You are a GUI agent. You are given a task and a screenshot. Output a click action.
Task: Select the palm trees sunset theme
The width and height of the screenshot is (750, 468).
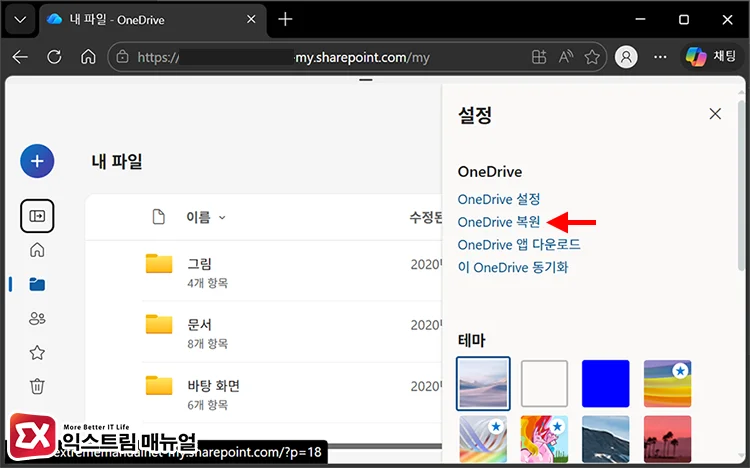(x=667, y=439)
